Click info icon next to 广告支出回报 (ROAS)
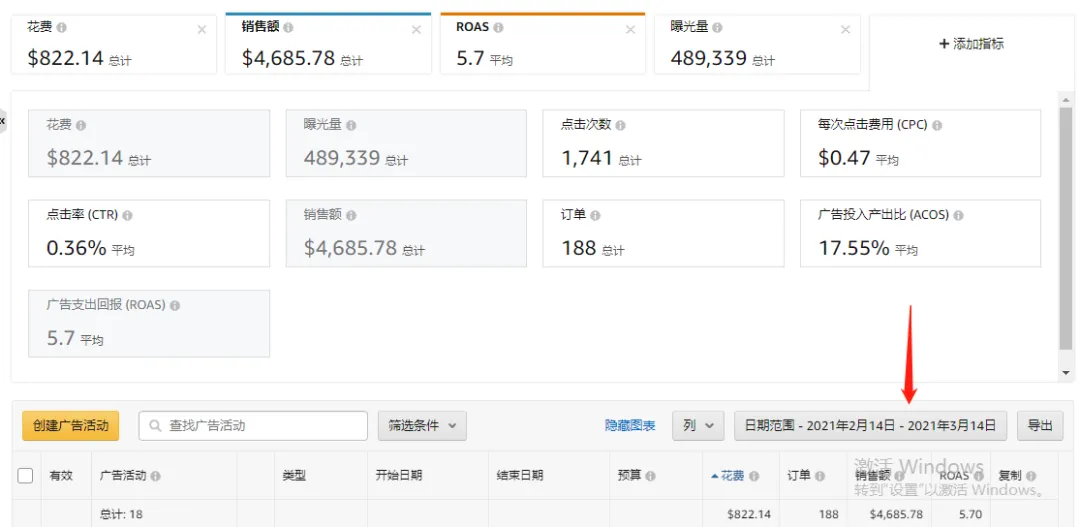The height and width of the screenshot is (527, 1080). pos(175,305)
